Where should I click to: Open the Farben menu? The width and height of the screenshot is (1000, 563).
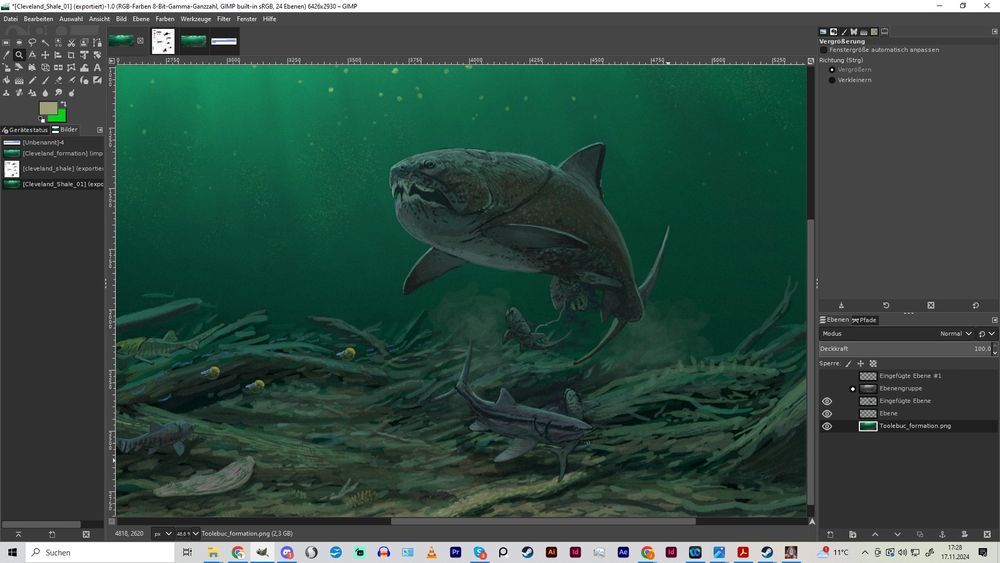[165, 19]
